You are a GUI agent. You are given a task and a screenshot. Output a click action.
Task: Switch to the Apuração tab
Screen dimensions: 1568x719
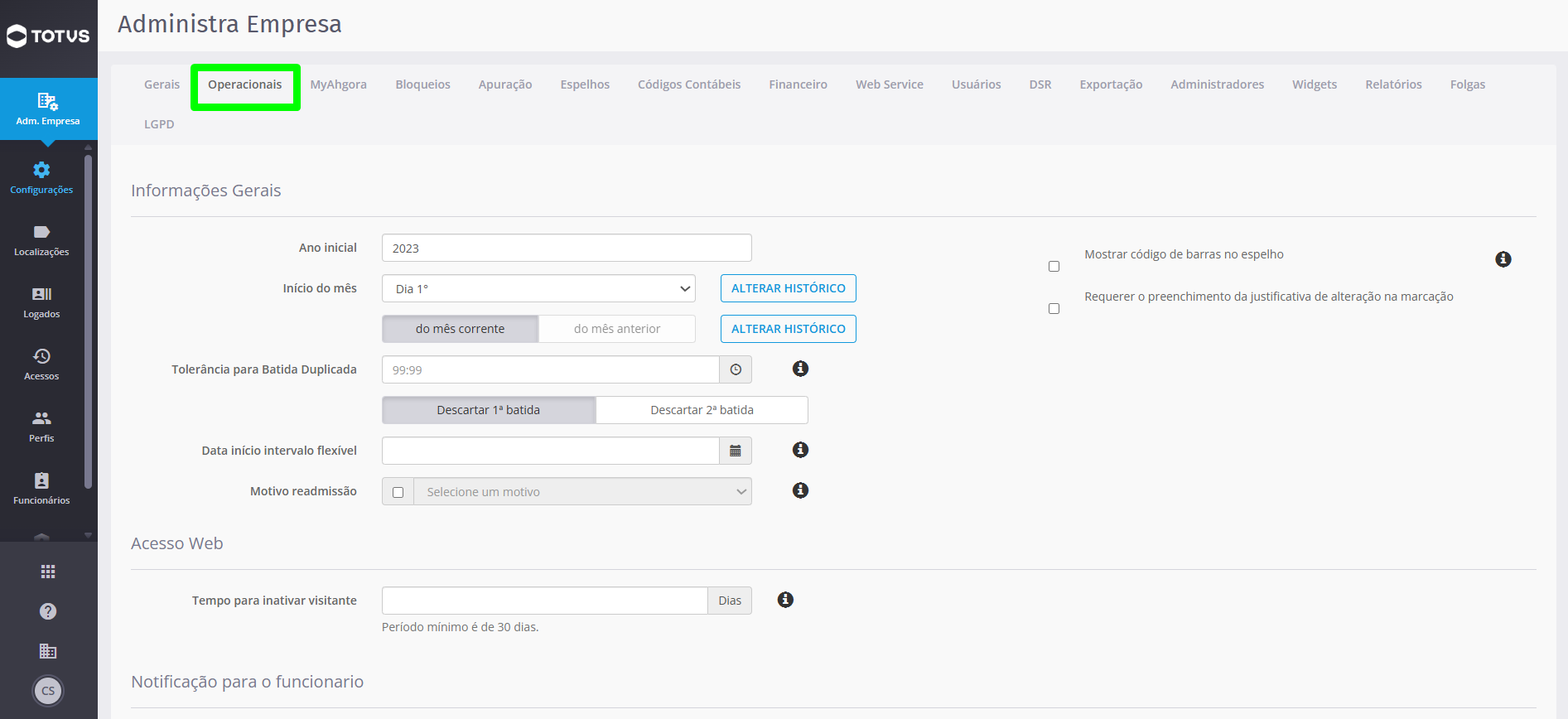[x=505, y=84]
